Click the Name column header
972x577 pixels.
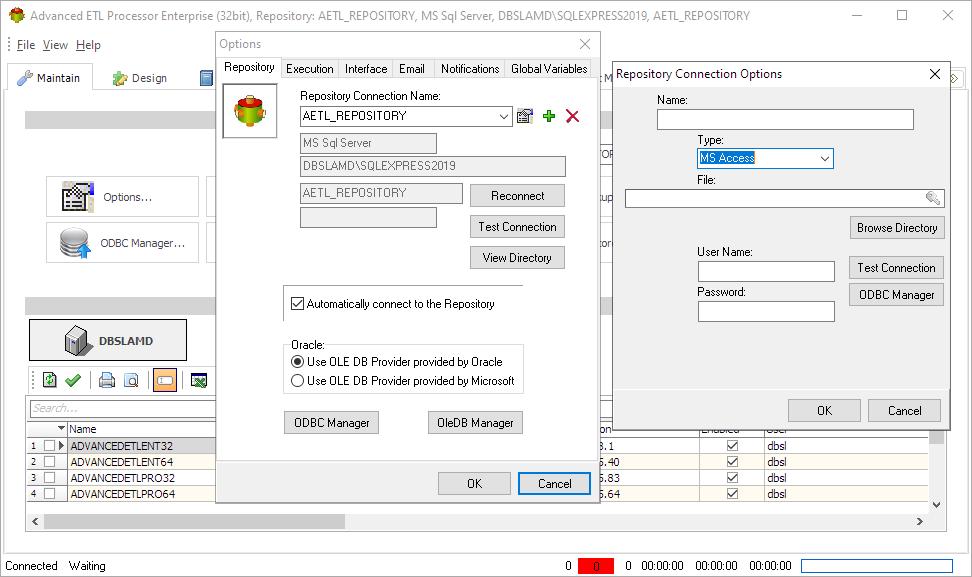(141, 428)
